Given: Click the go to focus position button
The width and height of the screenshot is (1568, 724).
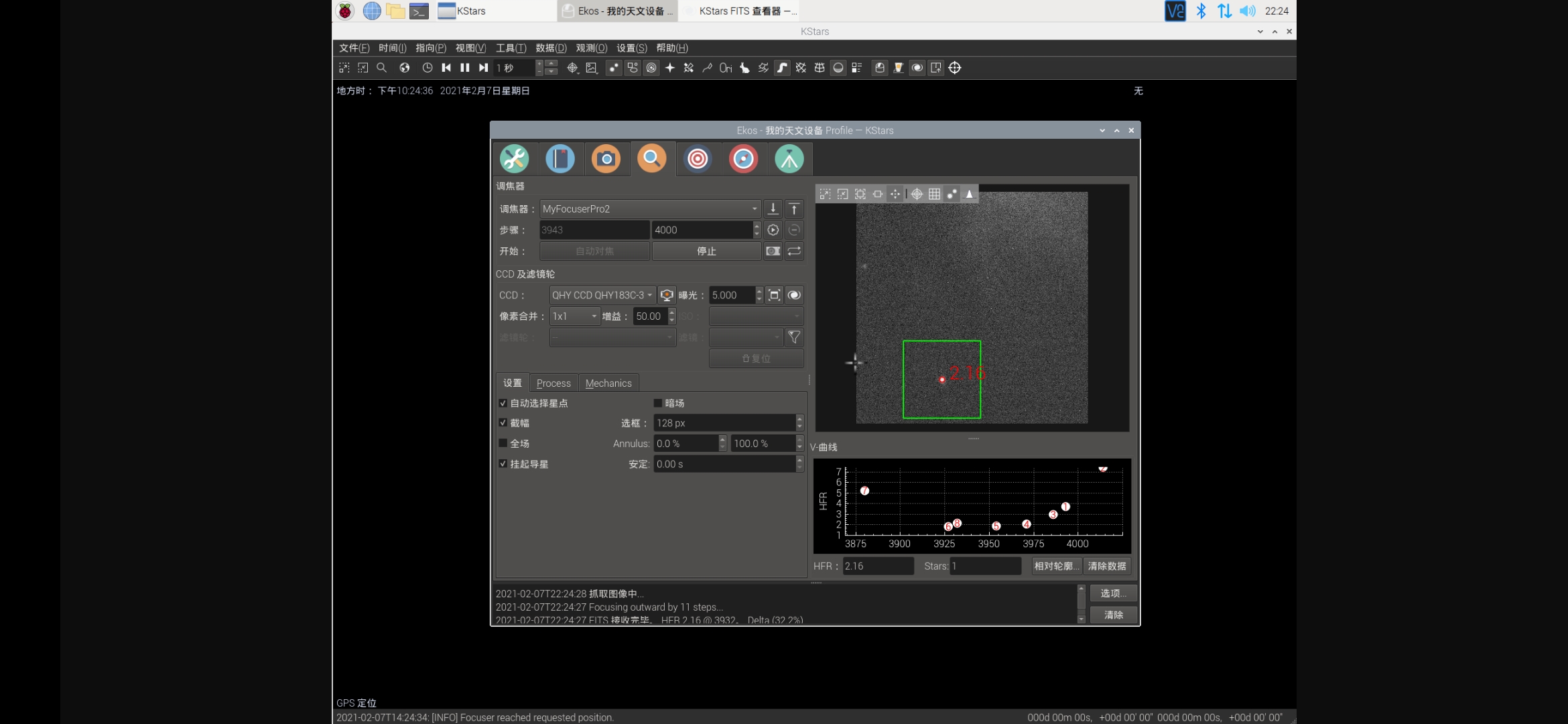Looking at the screenshot, I should tap(773, 230).
